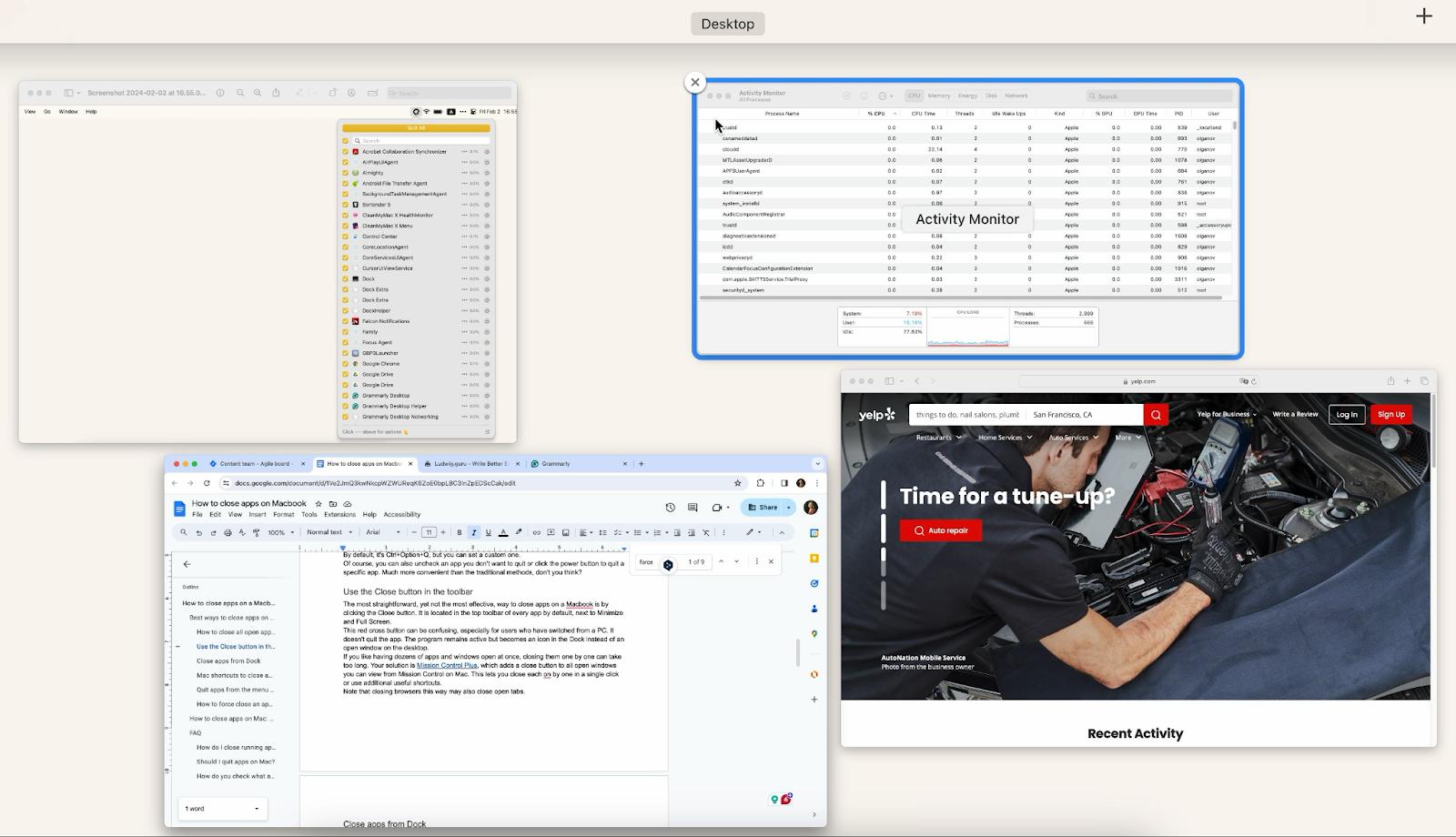
Task: Toggle checkbox for Bartender 5
Action: coord(346,205)
